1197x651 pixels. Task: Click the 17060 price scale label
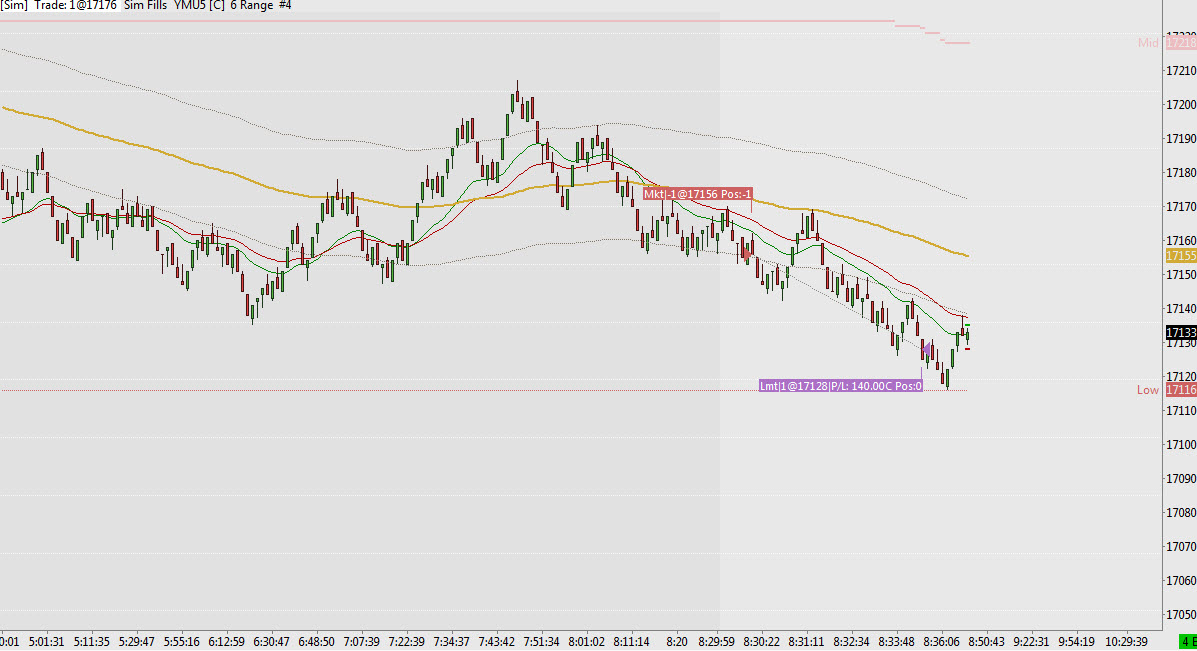(x=1181, y=581)
